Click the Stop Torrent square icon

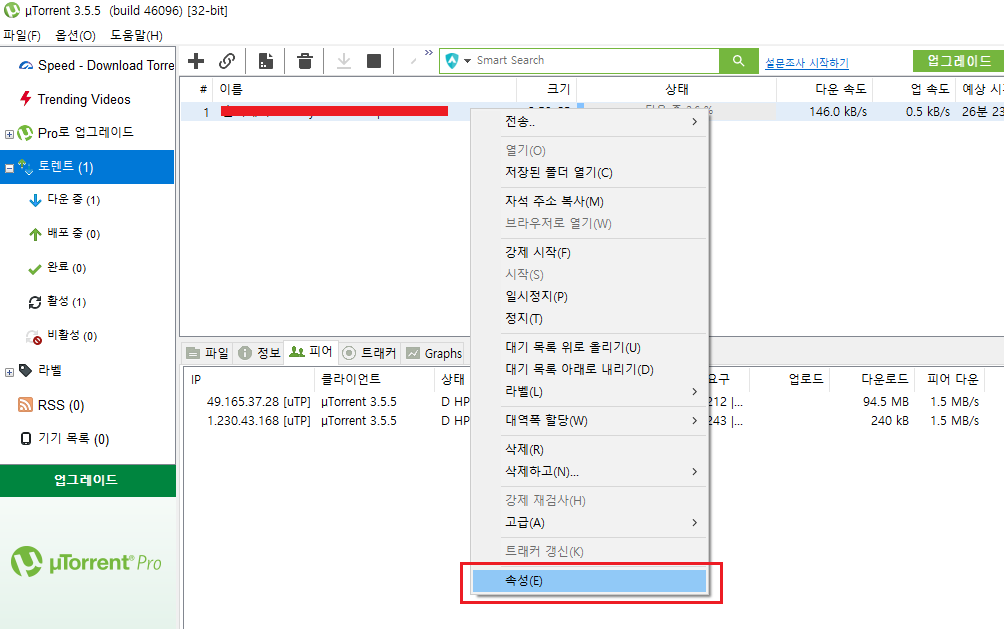click(374, 61)
